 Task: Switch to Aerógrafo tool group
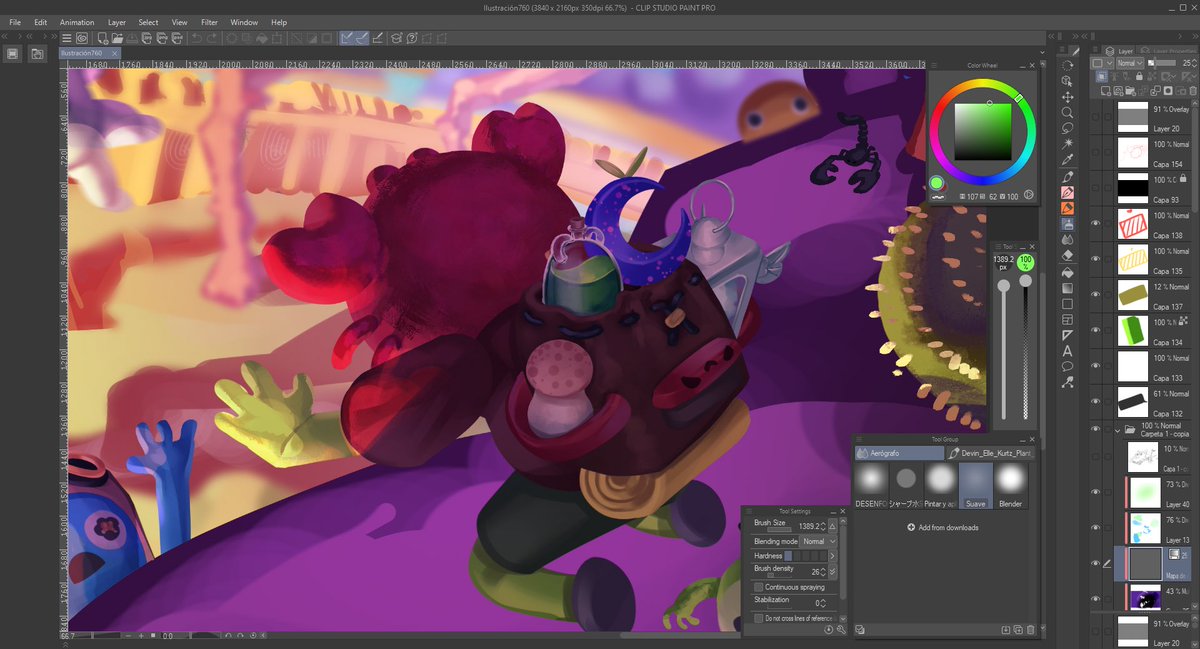[899, 453]
